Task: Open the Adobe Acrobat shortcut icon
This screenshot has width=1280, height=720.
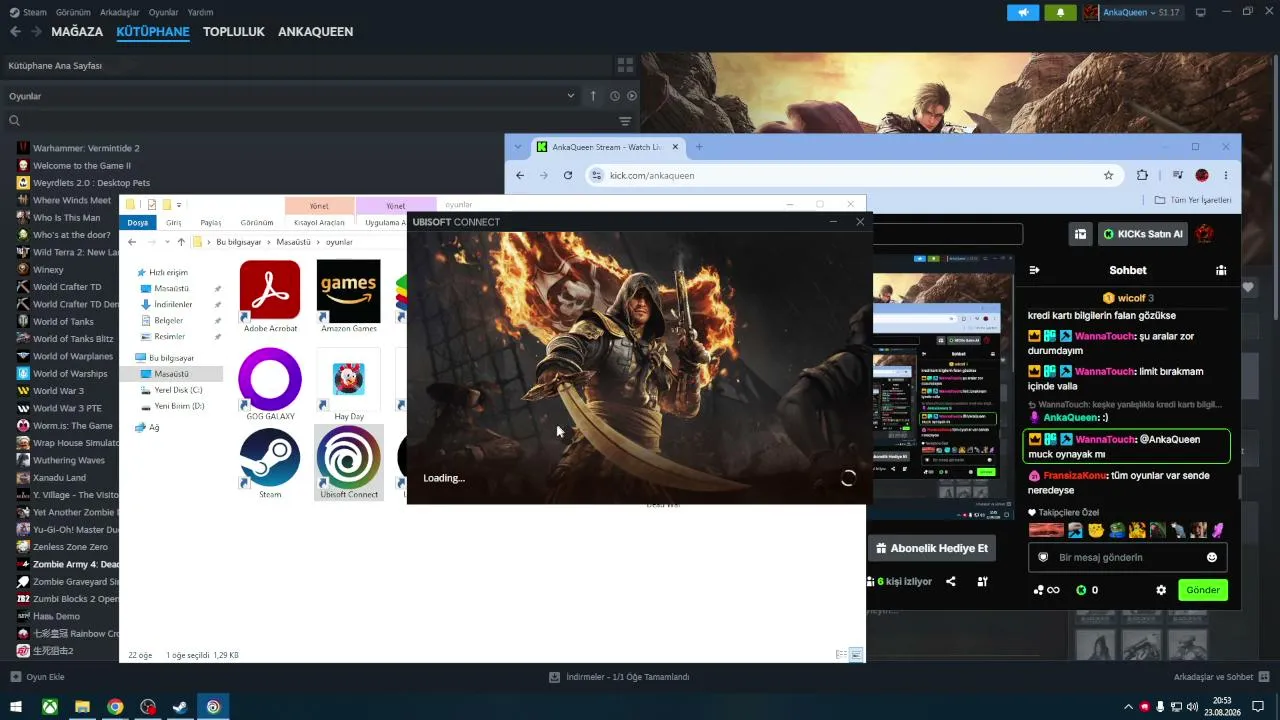Action: 270,290
